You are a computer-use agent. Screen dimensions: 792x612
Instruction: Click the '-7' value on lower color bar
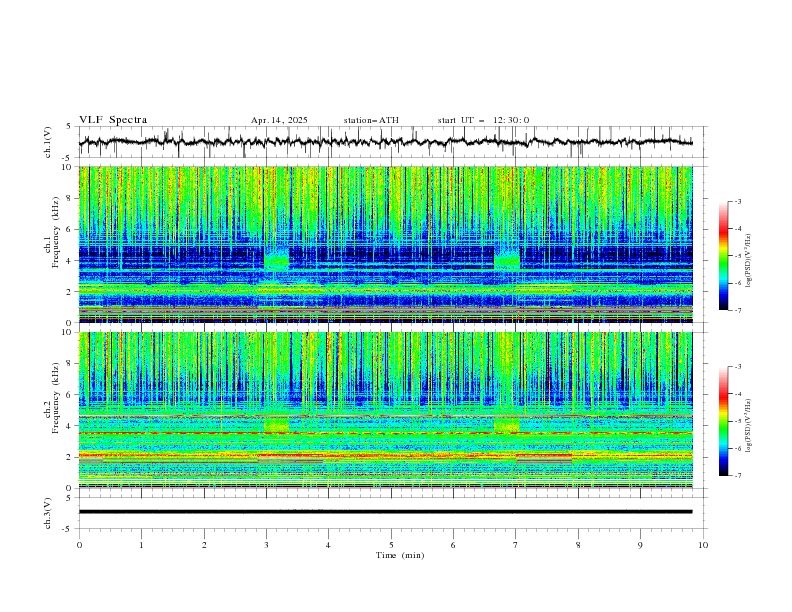tap(738, 476)
